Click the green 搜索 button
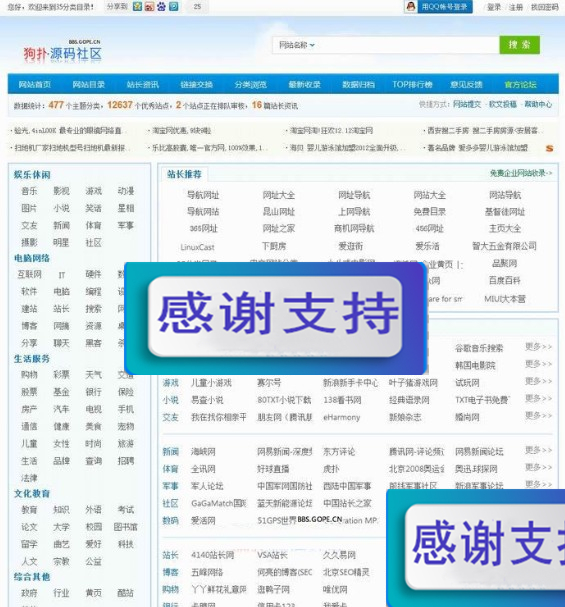 (519, 45)
